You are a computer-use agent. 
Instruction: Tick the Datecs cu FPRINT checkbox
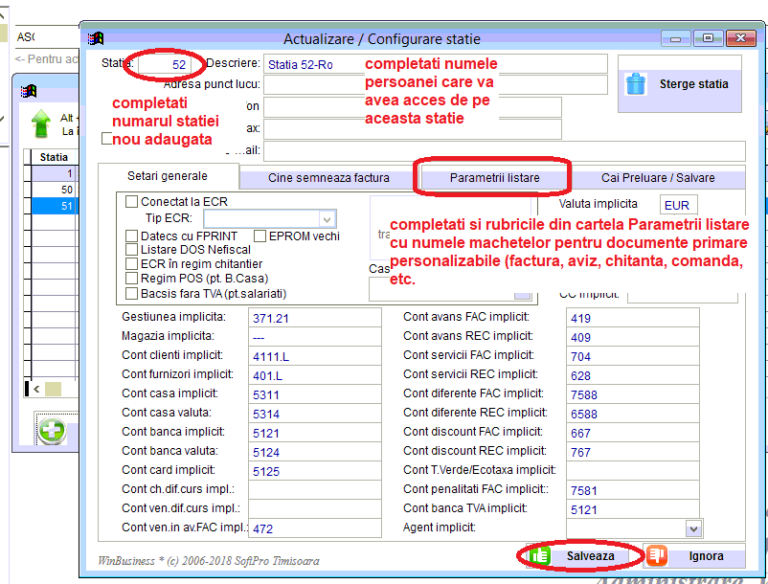point(132,237)
